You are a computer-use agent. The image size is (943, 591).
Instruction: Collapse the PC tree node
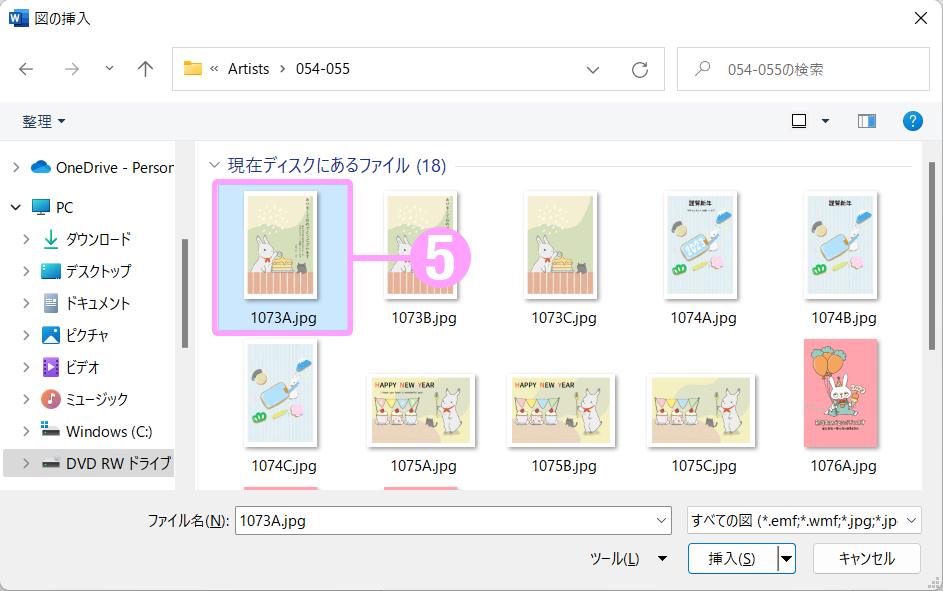coord(16,207)
